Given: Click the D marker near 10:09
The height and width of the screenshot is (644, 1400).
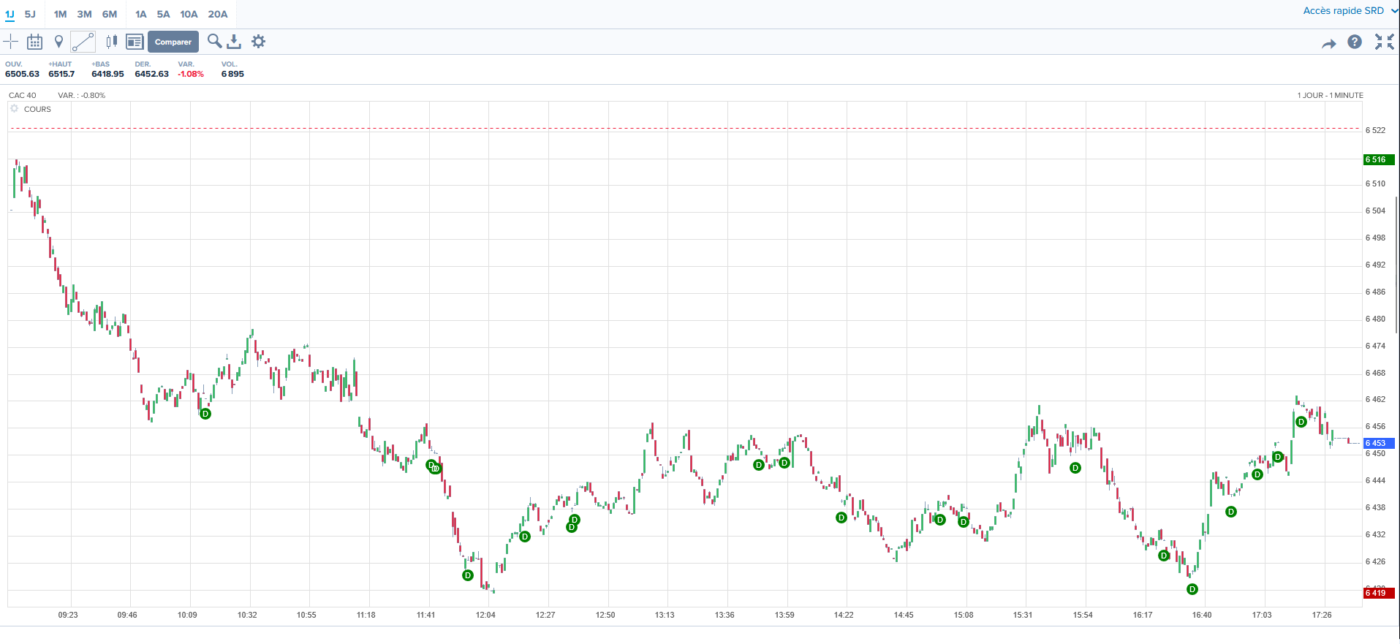Looking at the screenshot, I should click(205, 413).
